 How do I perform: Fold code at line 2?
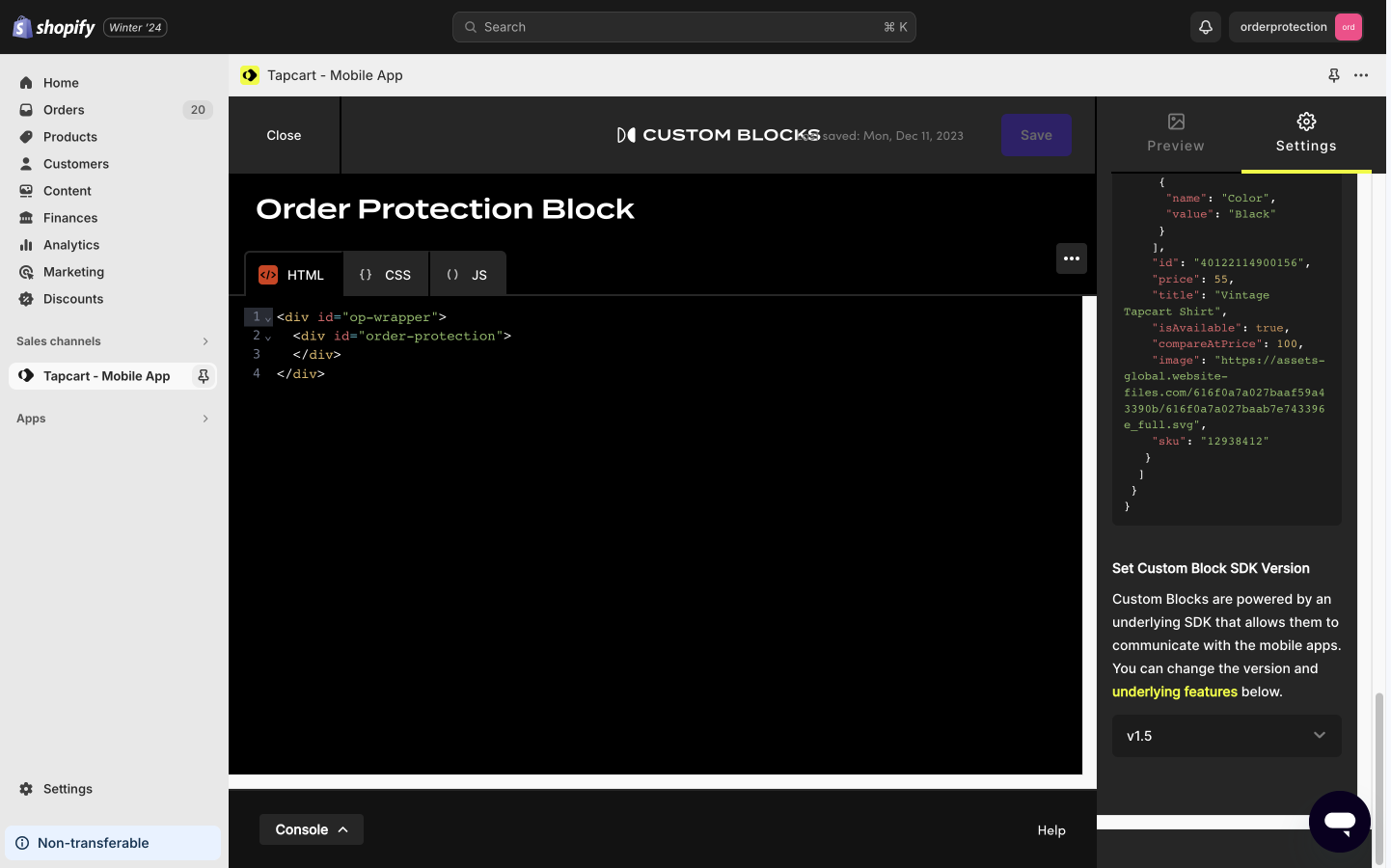pyautogui.click(x=268, y=337)
